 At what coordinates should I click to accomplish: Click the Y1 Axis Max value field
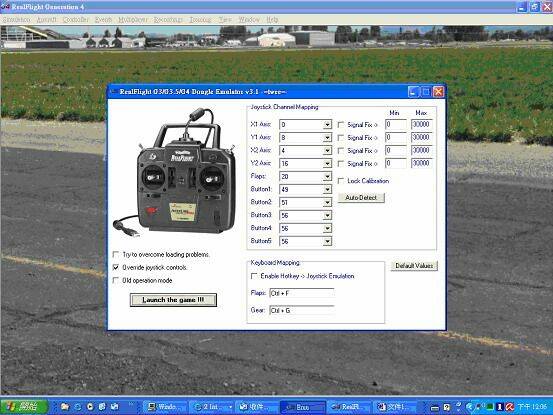tap(421, 138)
